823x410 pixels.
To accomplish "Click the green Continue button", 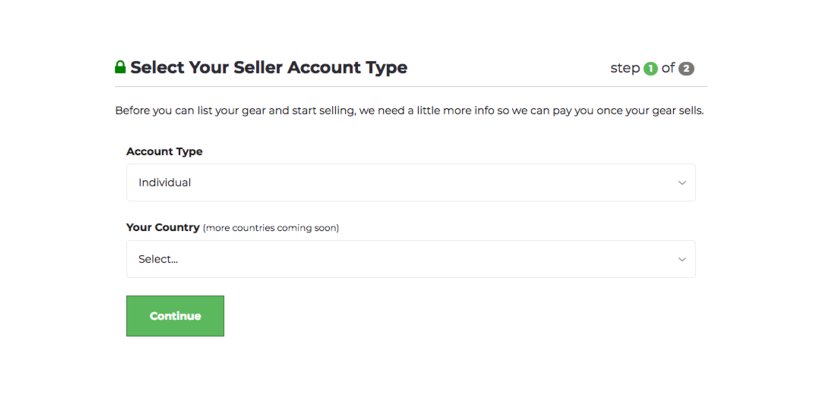I will click(175, 316).
